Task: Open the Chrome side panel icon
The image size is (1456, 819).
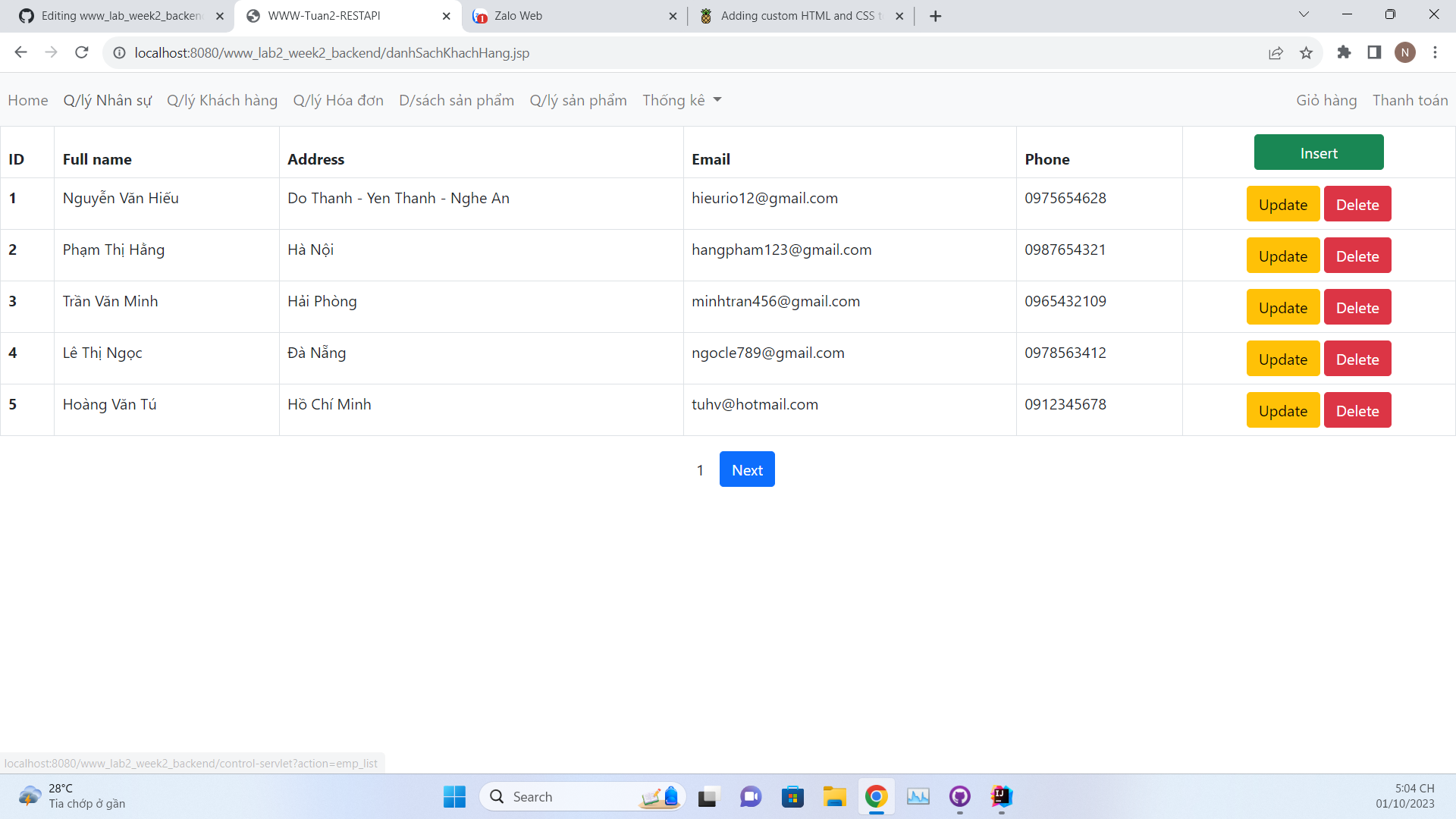Action: [x=1375, y=52]
